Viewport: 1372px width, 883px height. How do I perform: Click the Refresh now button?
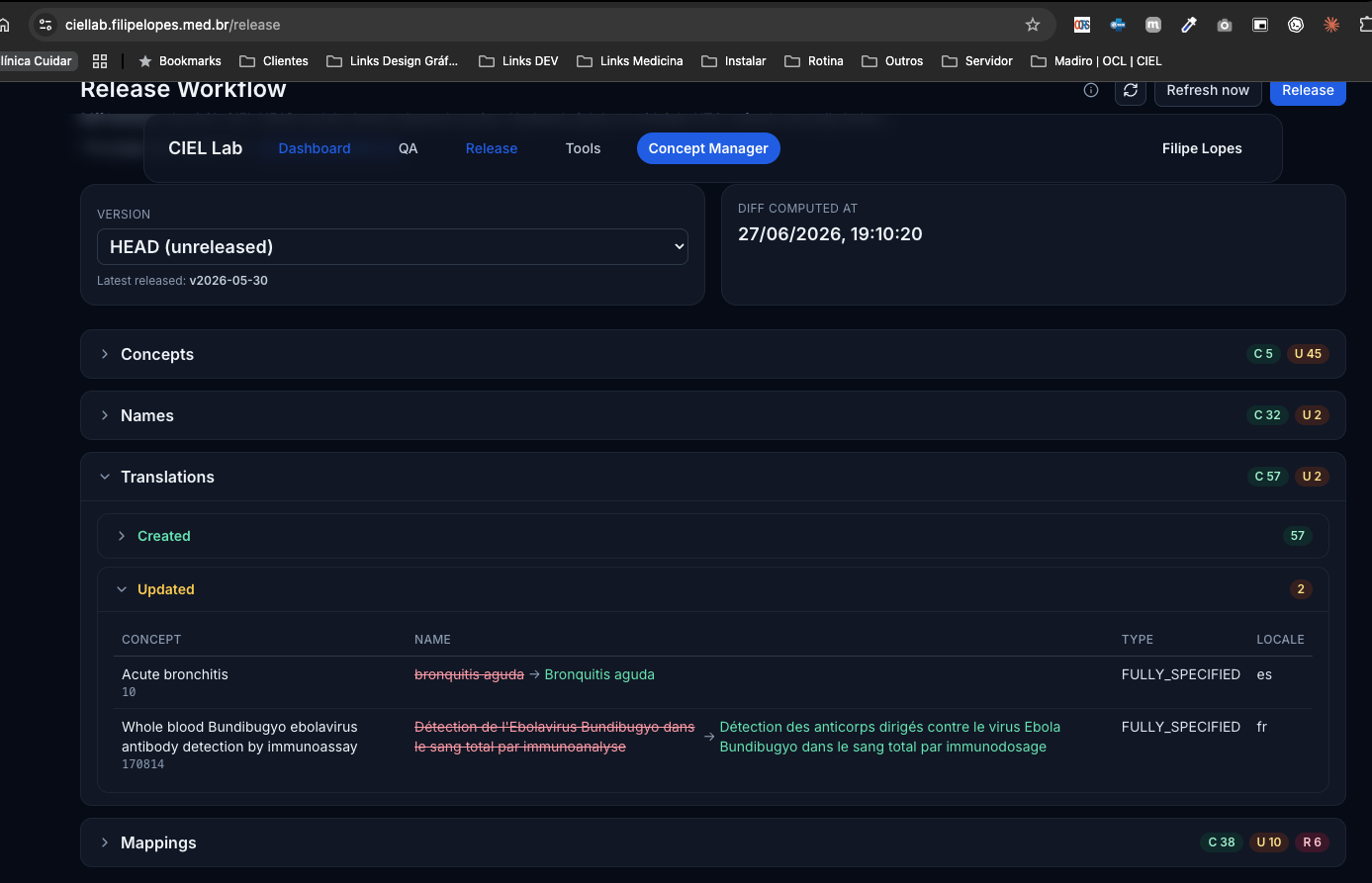(x=1208, y=90)
